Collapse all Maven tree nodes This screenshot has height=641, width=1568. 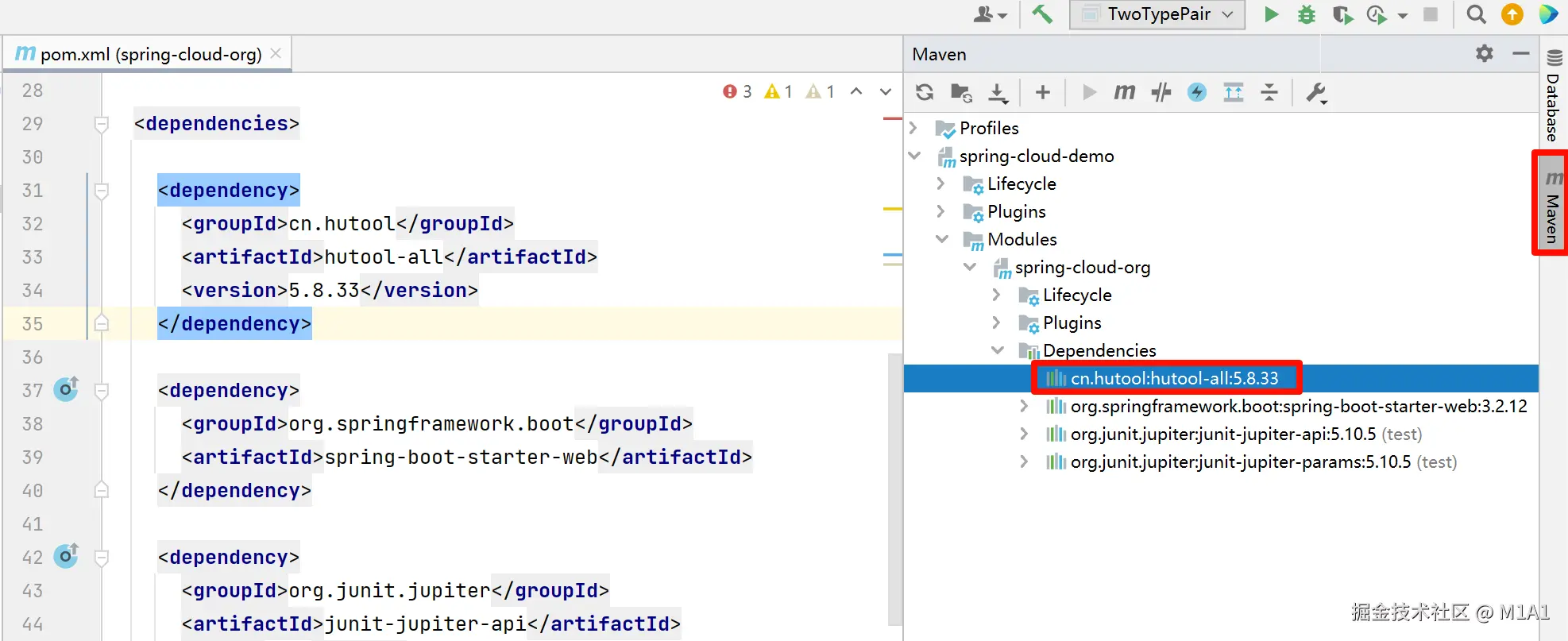[x=1269, y=93]
